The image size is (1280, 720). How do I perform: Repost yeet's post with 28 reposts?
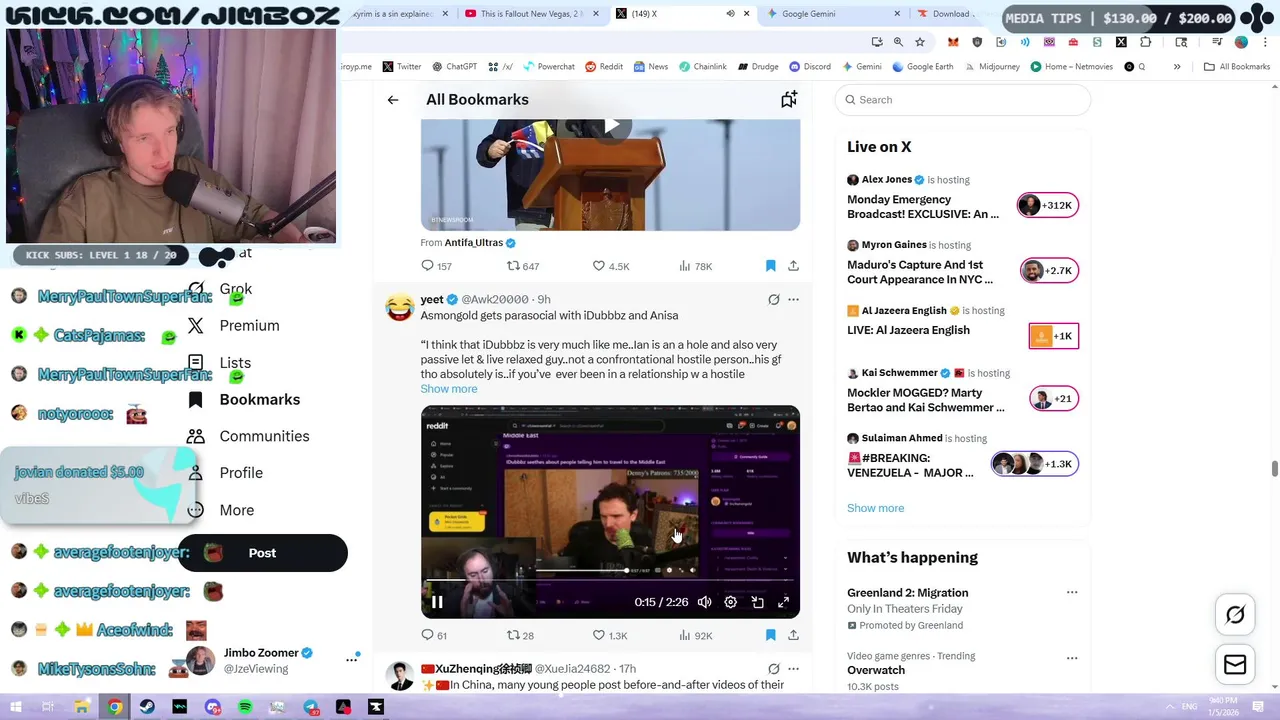[520, 635]
